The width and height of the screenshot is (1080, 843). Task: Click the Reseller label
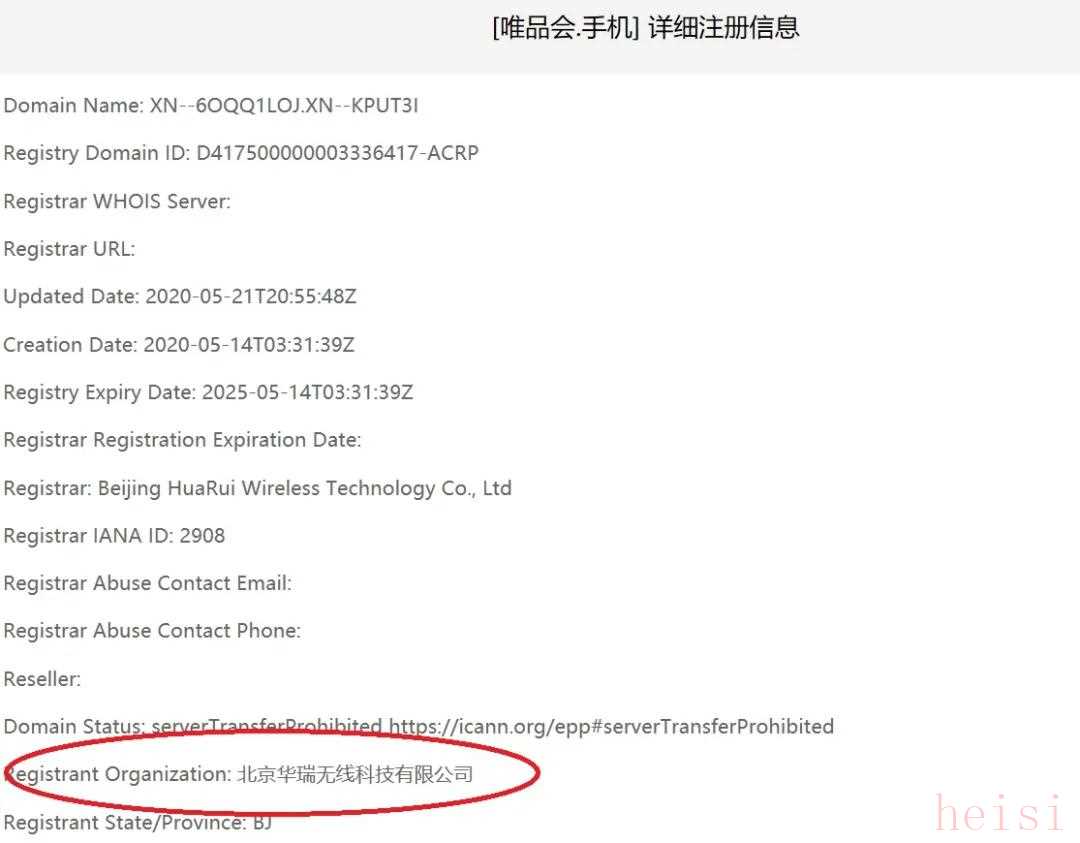(42, 679)
